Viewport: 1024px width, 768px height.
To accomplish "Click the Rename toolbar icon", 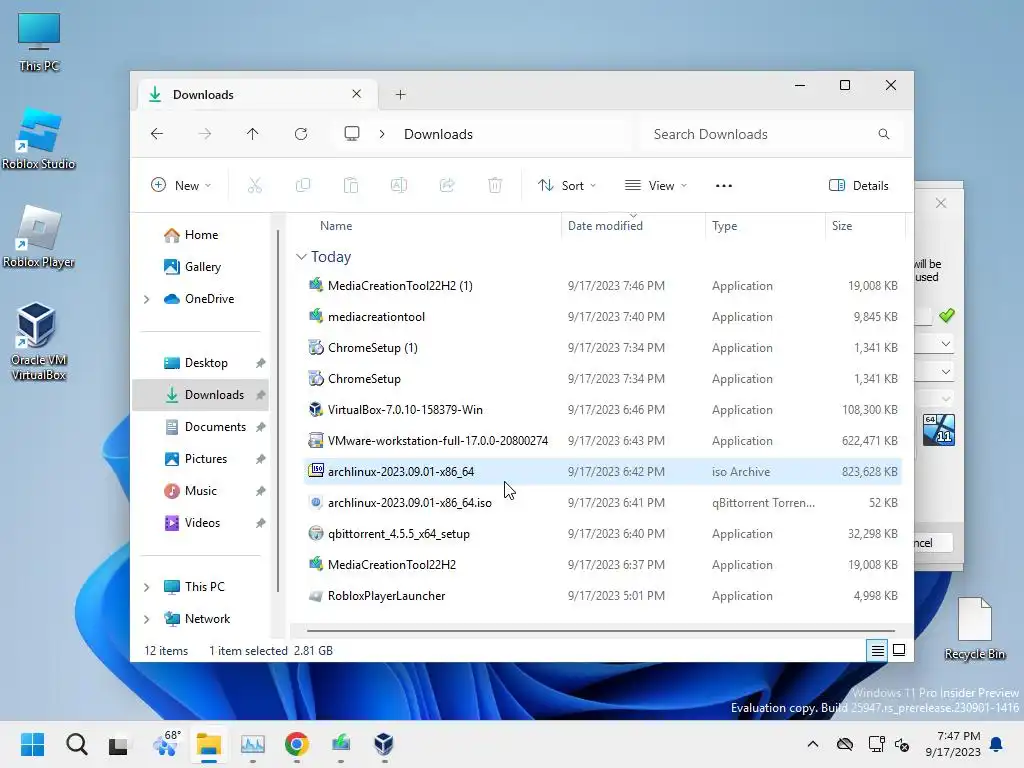I will (x=399, y=185).
